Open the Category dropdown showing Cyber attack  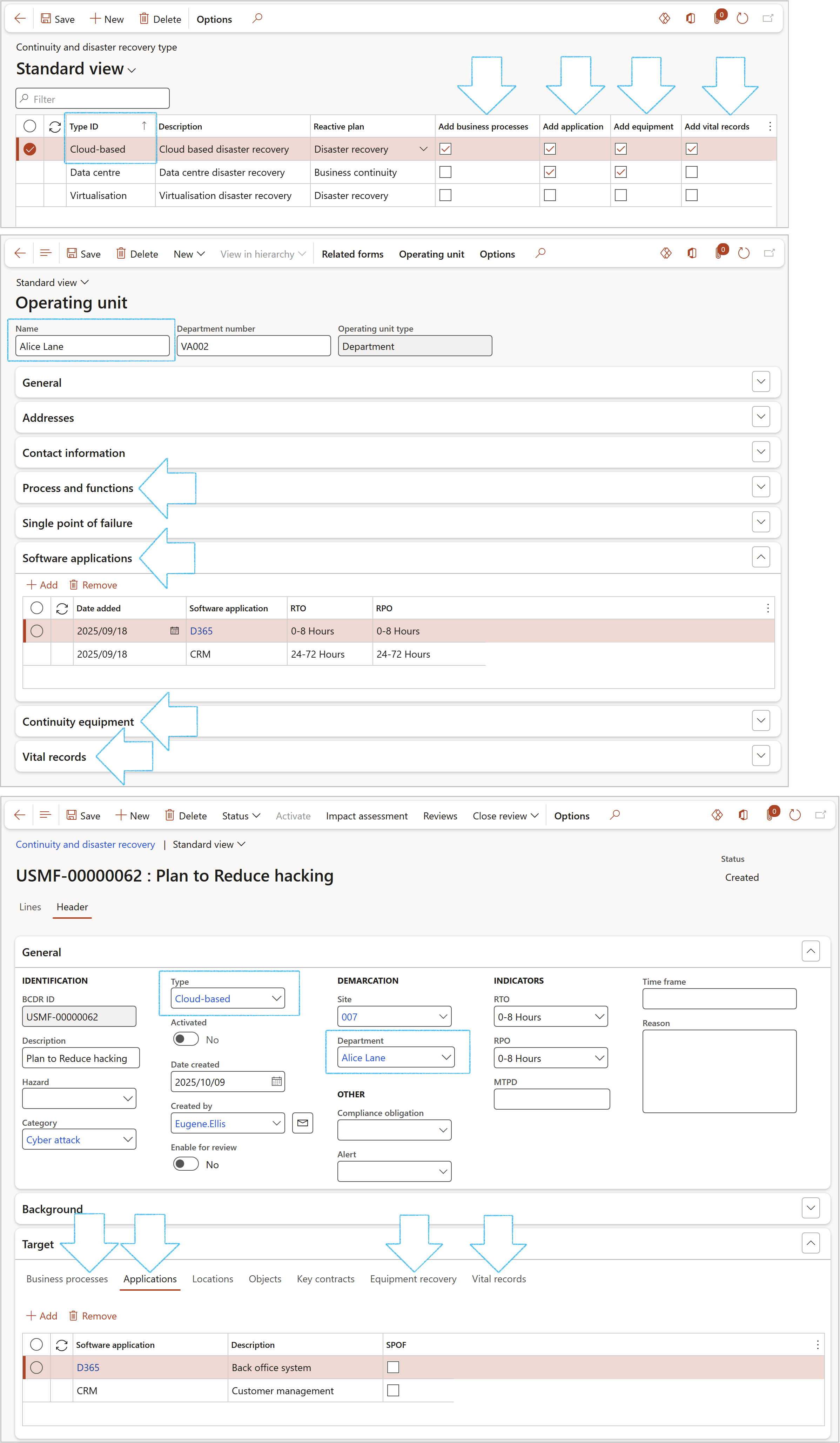point(128,1139)
